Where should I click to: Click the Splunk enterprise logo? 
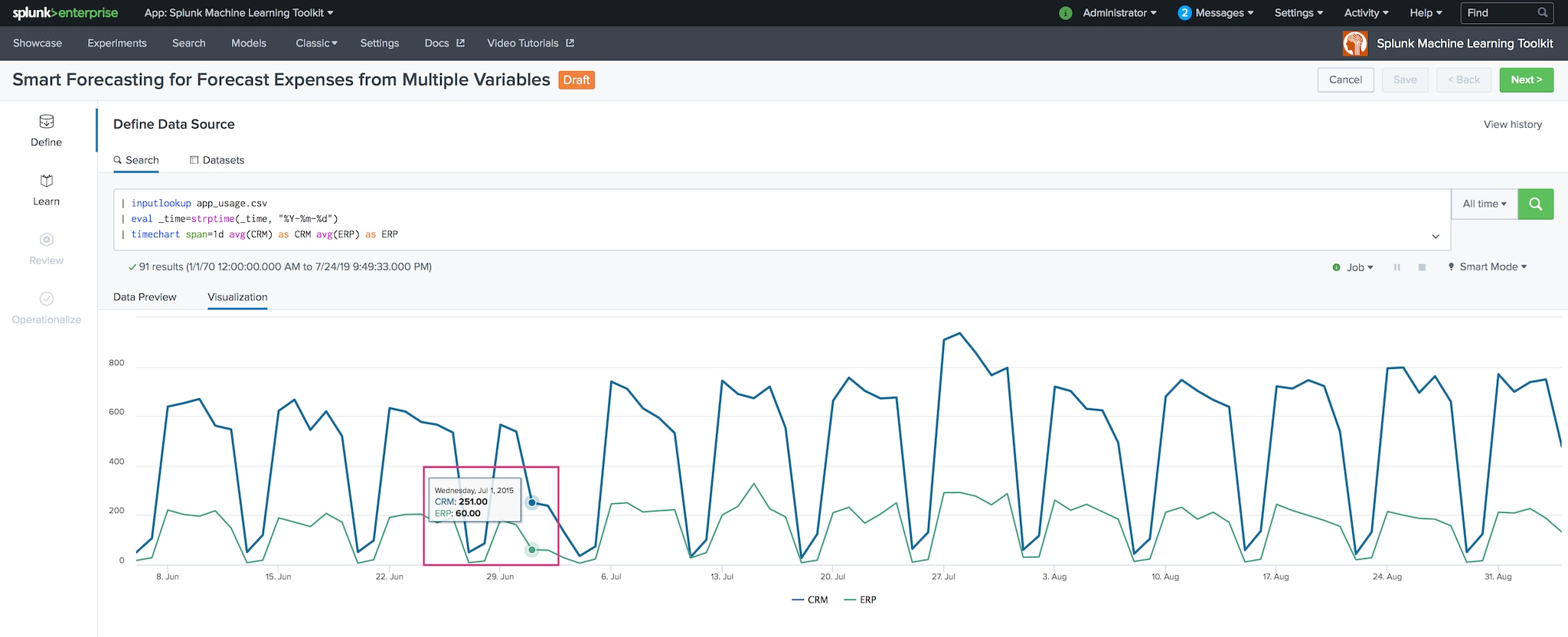[65, 13]
